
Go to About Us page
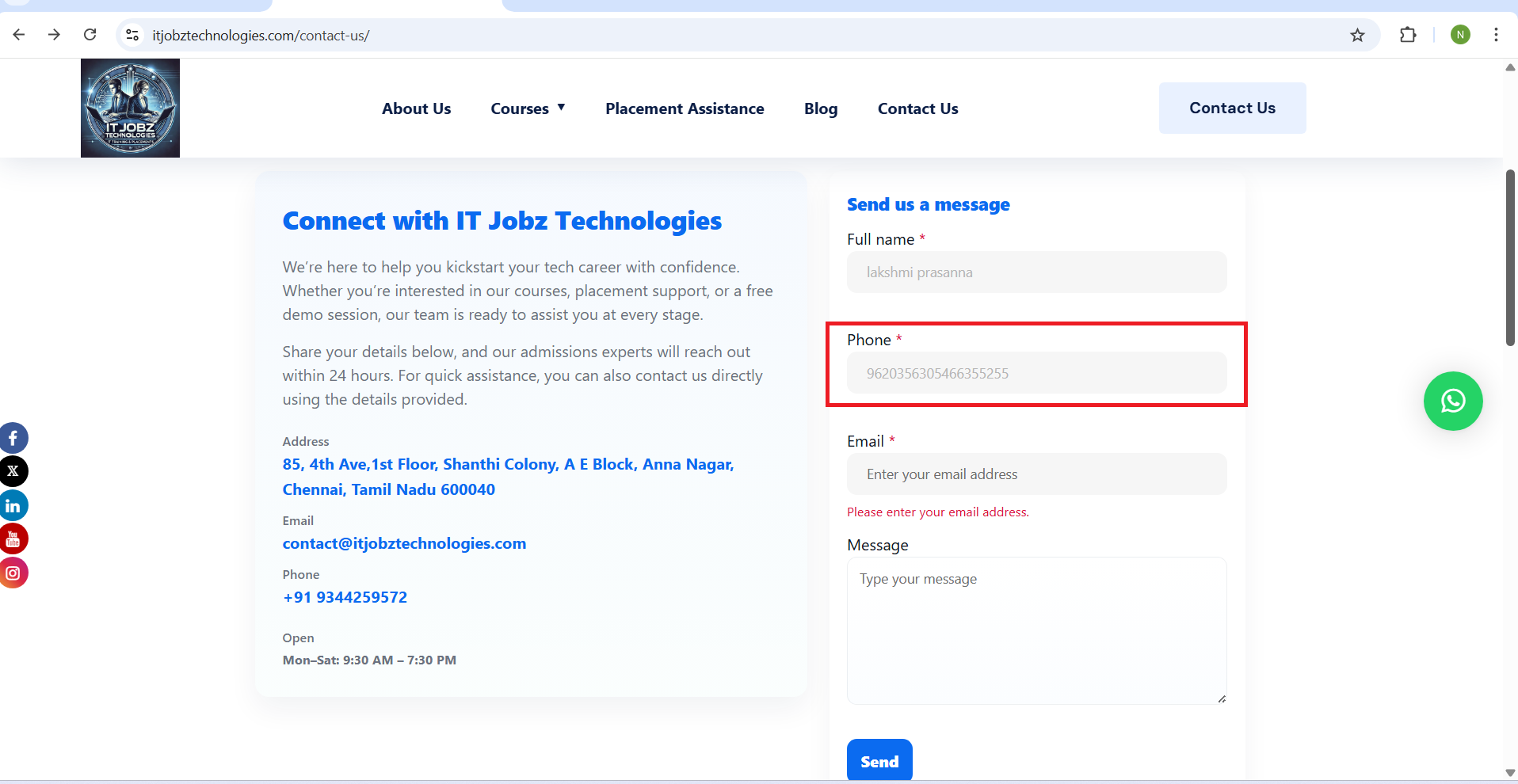(x=416, y=108)
